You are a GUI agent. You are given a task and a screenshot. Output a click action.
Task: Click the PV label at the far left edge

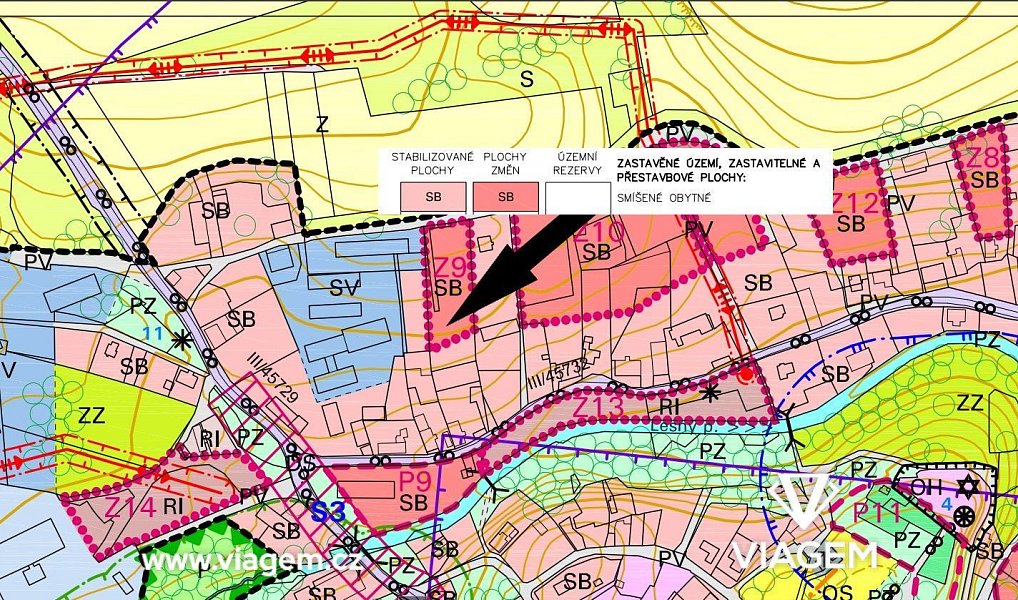(38, 262)
